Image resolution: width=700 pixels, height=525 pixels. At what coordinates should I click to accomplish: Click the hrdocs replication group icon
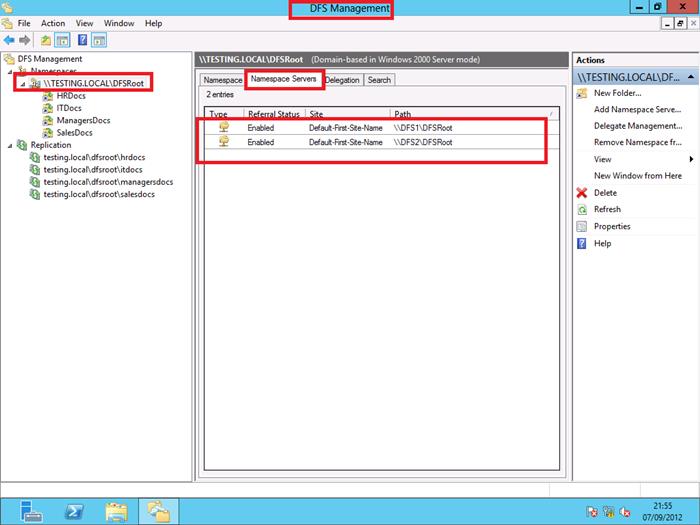pos(35,157)
